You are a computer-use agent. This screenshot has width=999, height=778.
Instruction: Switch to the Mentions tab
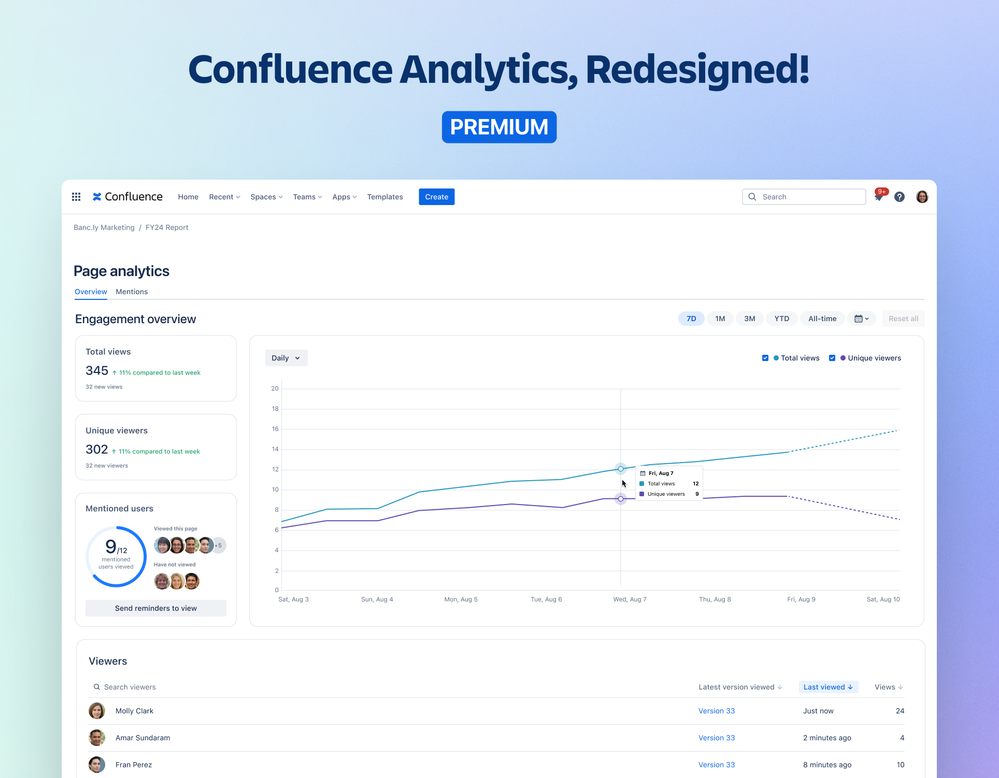132,292
